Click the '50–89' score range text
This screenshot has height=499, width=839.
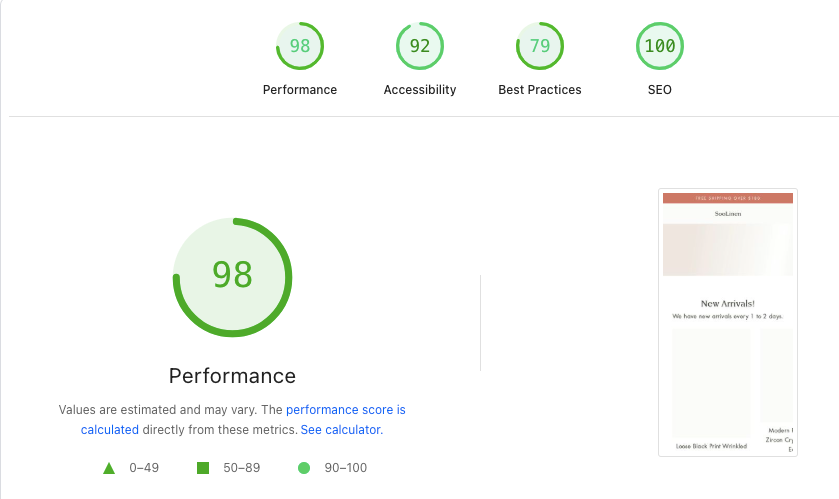click(x=242, y=468)
